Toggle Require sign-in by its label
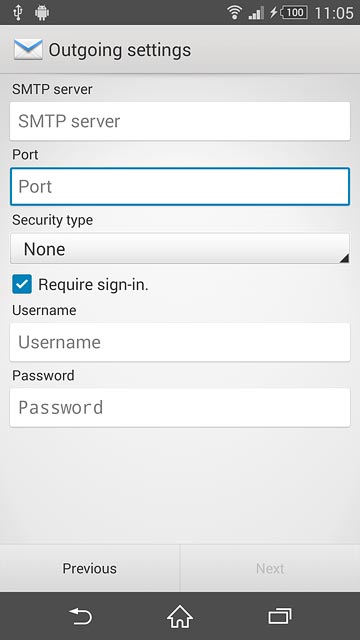The width and height of the screenshot is (360, 640). pos(93,284)
